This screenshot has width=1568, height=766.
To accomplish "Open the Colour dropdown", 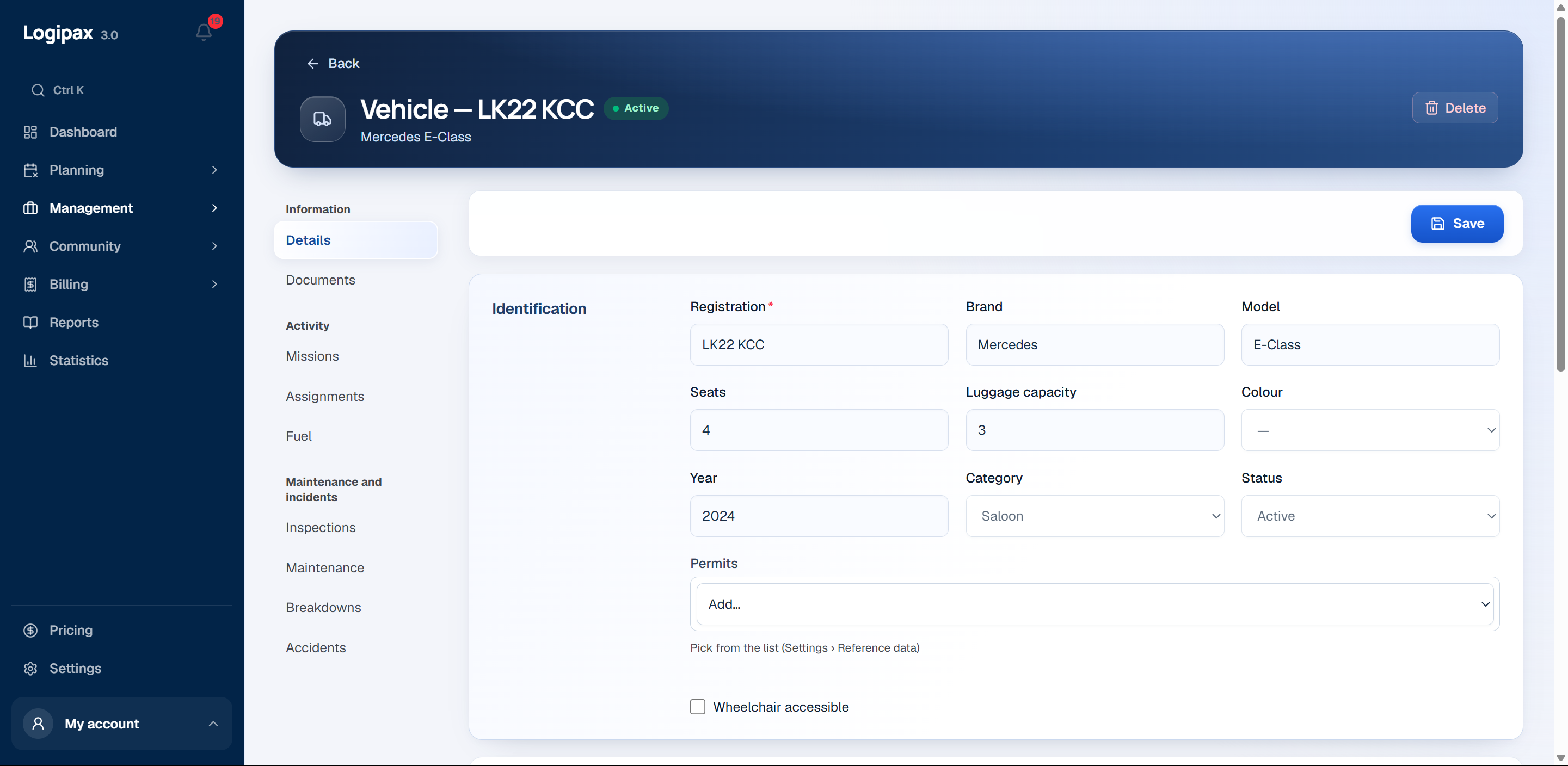I will tap(1370, 430).
